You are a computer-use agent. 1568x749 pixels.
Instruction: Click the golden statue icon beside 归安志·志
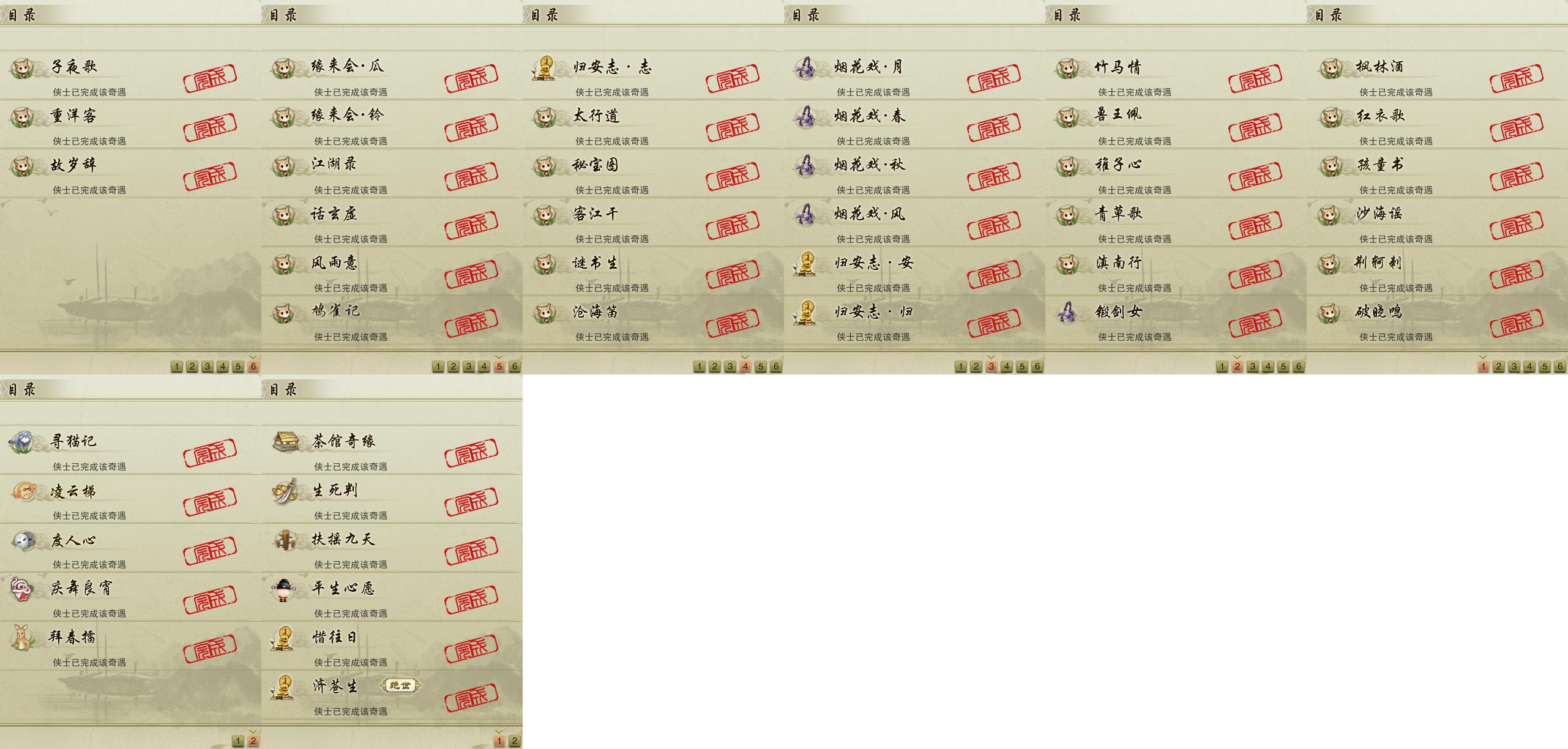[545, 67]
